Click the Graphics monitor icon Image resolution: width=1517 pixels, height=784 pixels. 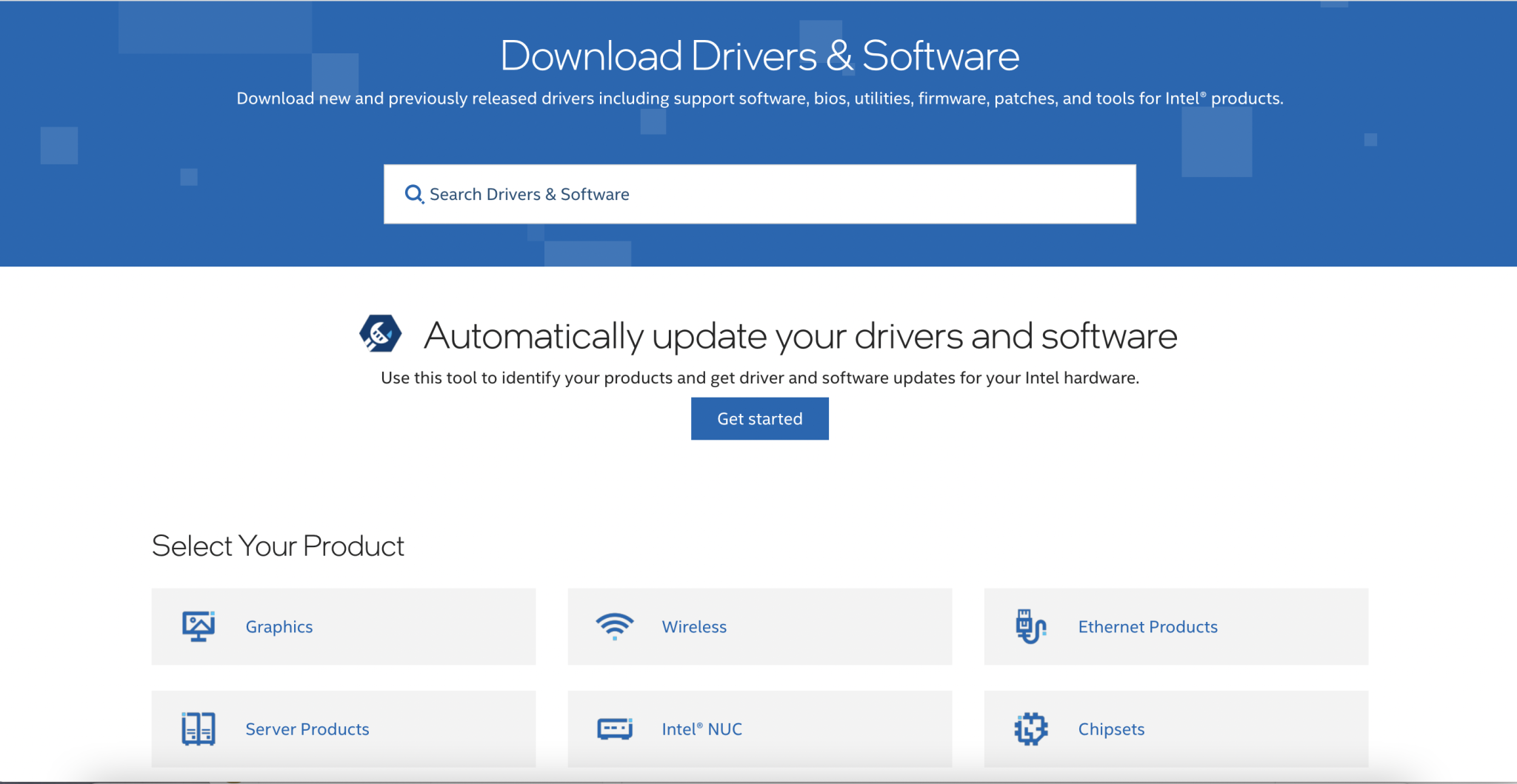coord(199,626)
